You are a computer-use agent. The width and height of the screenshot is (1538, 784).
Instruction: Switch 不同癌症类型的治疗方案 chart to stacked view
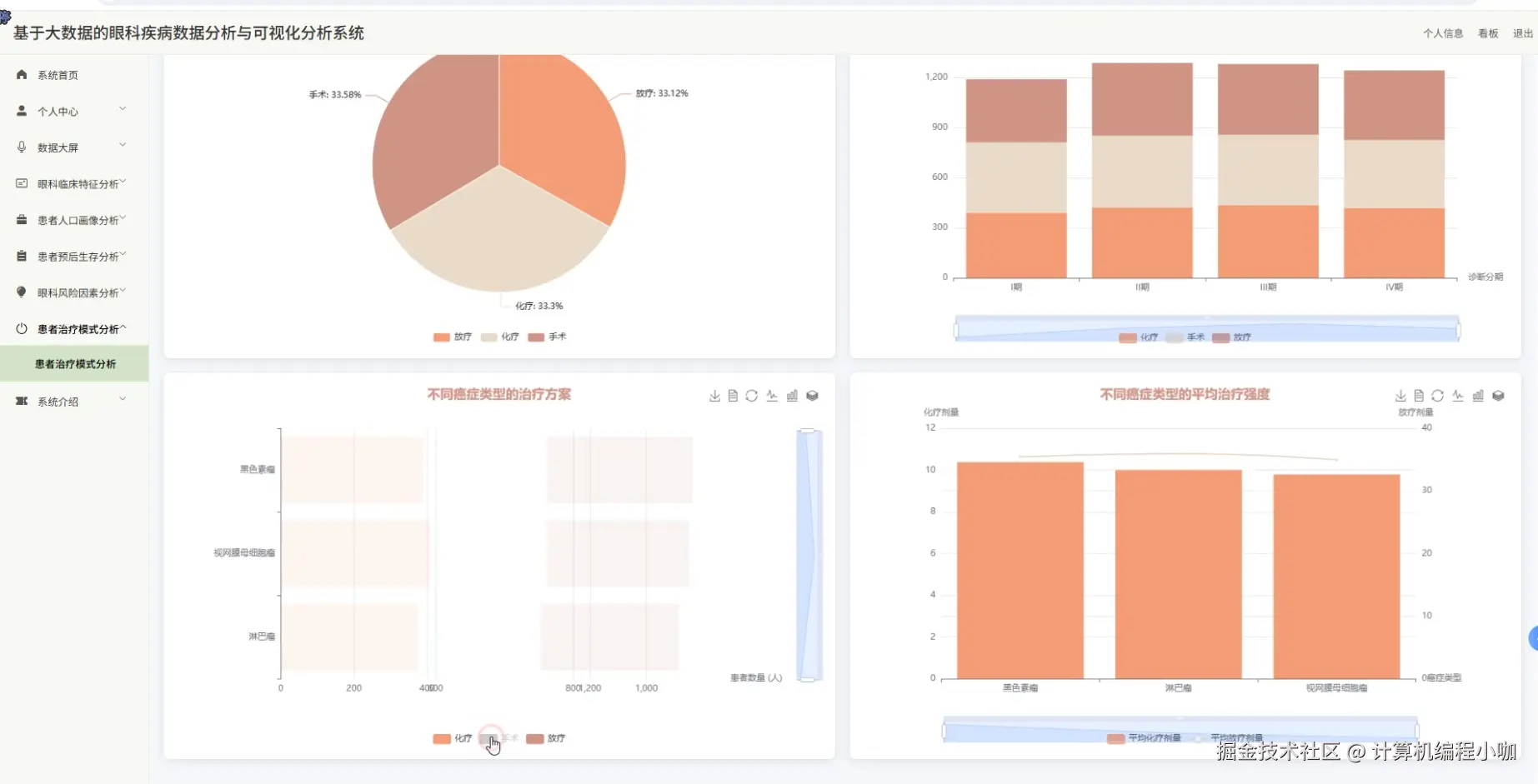pyautogui.click(x=812, y=396)
